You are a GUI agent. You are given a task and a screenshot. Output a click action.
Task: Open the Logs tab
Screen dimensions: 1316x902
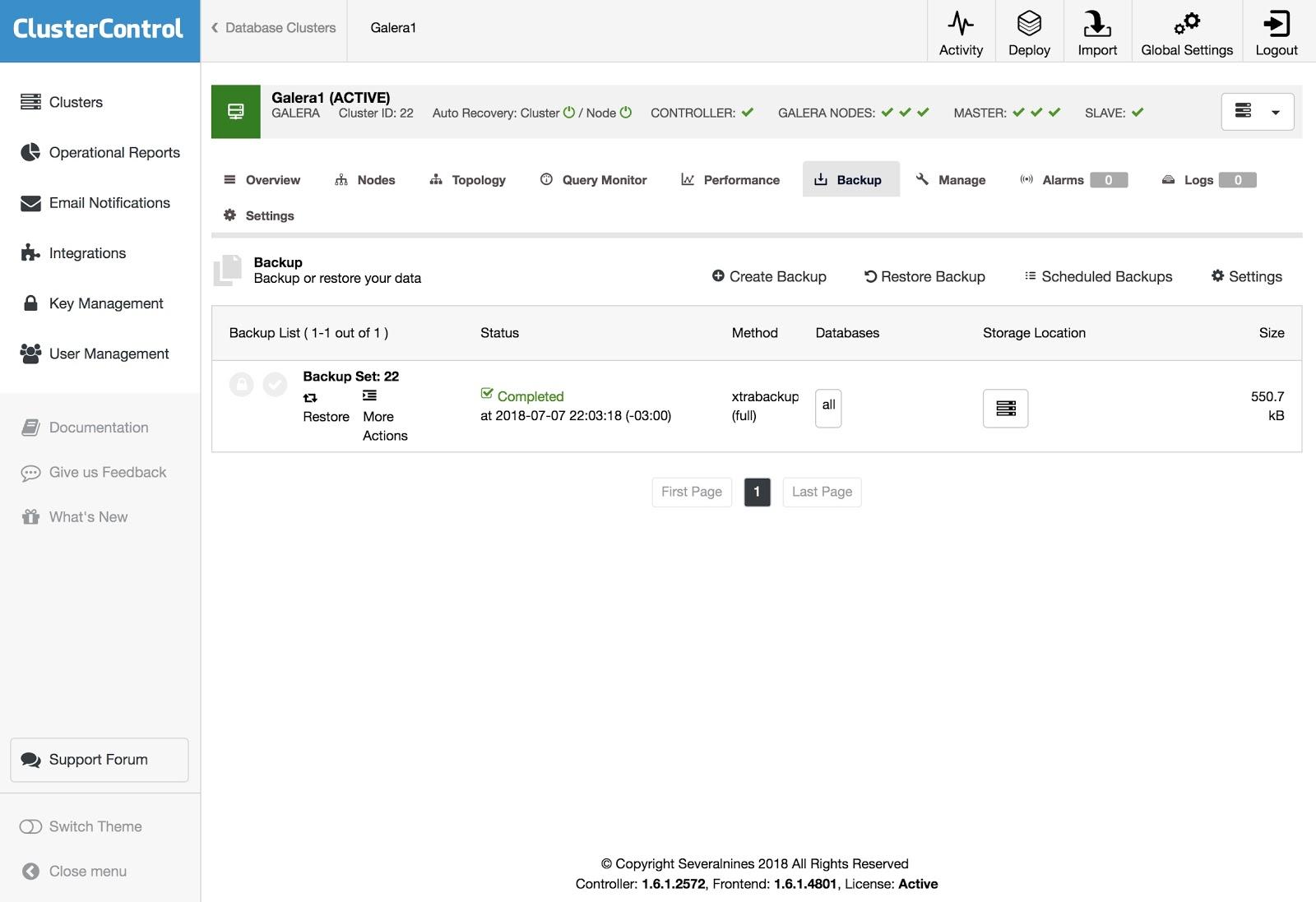point(1209,180)
